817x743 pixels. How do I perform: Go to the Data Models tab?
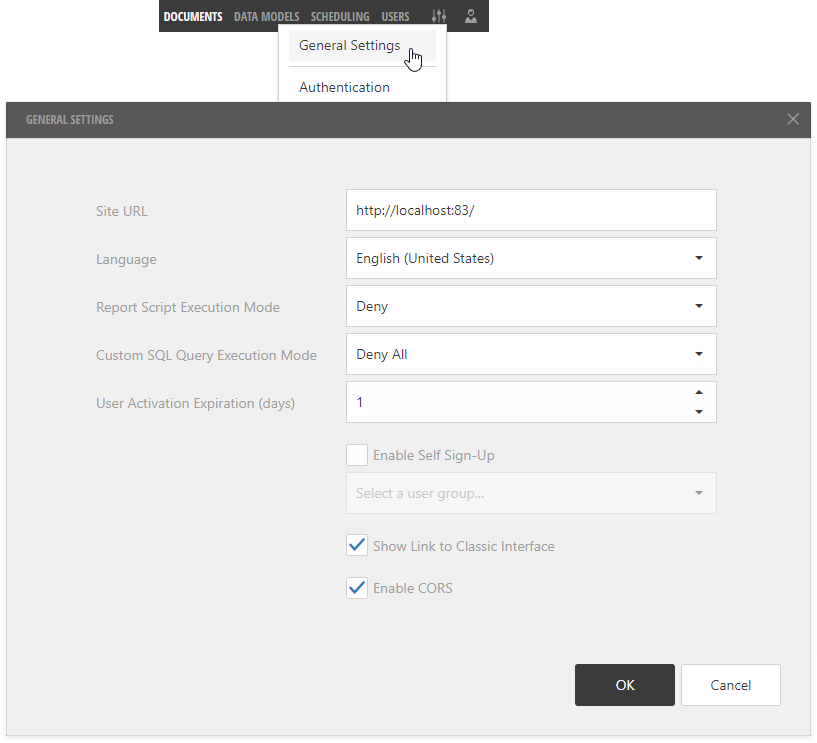(x=266, y=17)
